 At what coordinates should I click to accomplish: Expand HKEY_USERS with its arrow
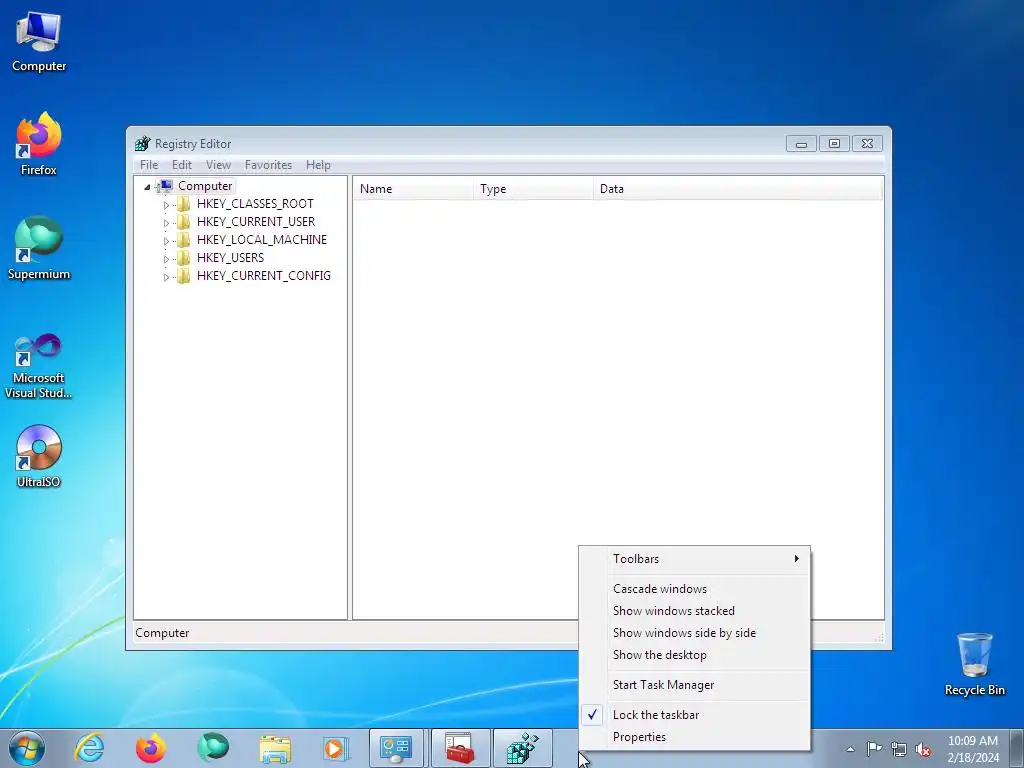pos(166,259)
